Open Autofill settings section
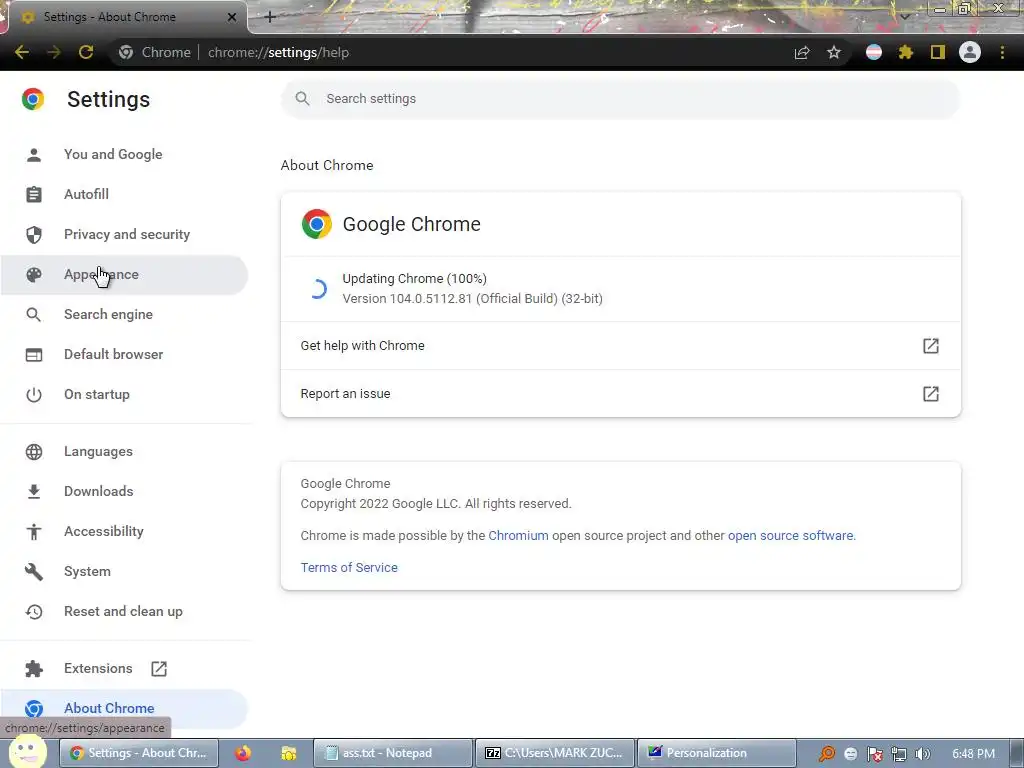 tap(124, 194)
